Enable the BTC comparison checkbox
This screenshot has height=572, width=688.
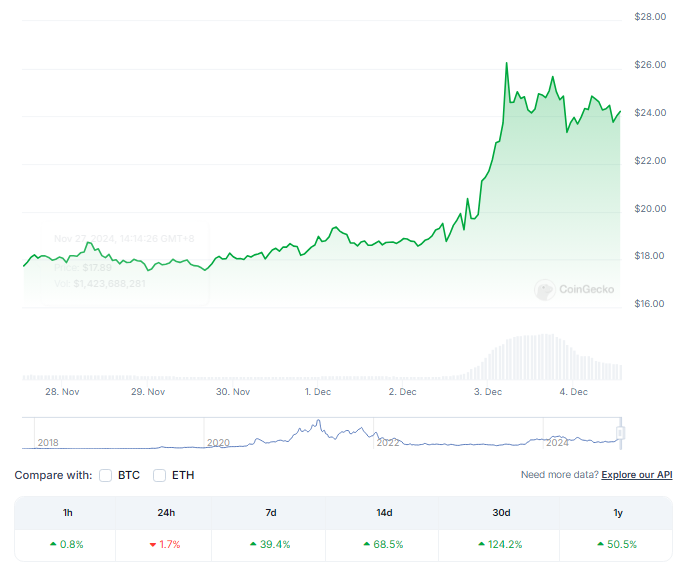[x=105, y=475]
